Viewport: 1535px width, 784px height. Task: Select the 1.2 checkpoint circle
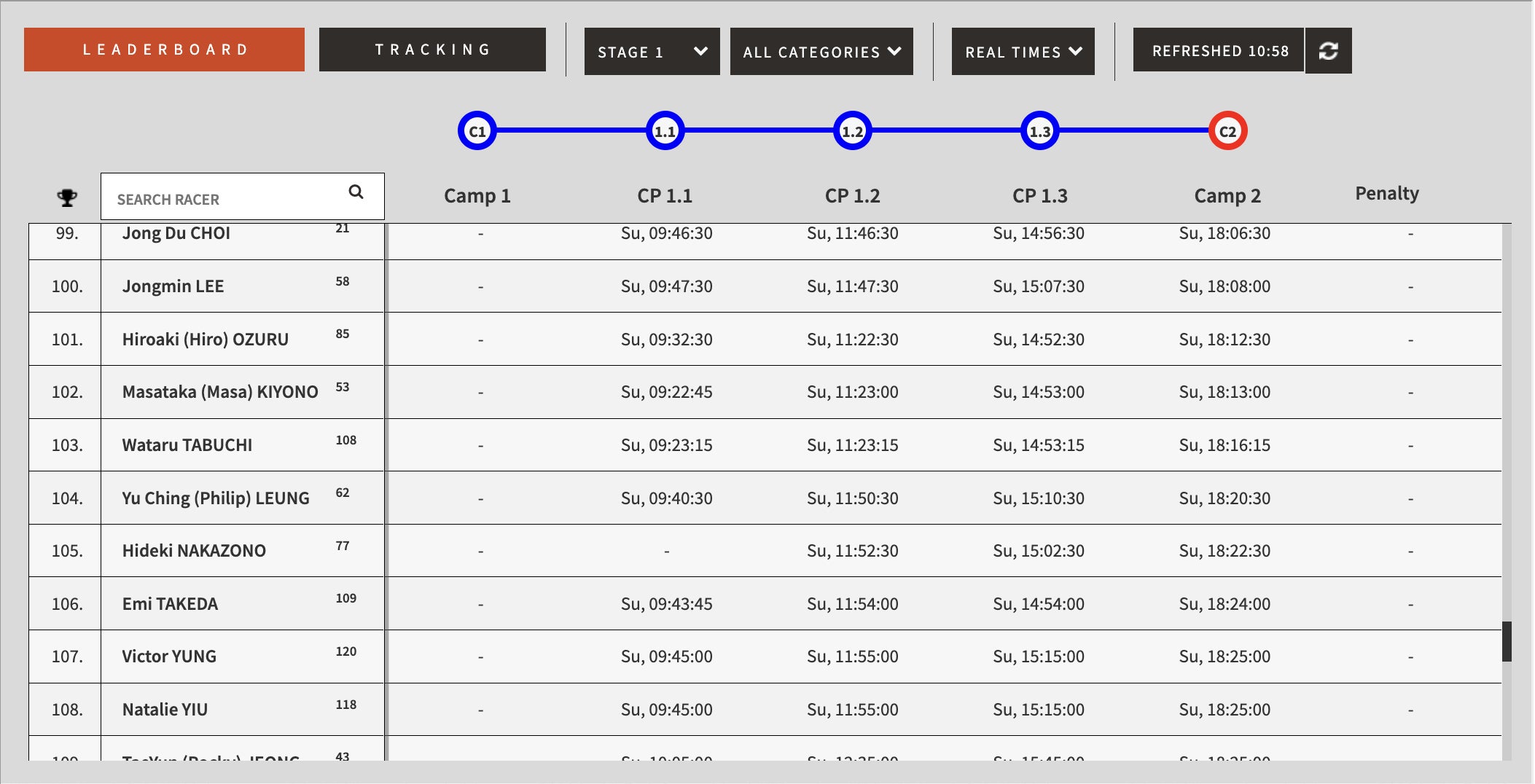pos(852,131)
